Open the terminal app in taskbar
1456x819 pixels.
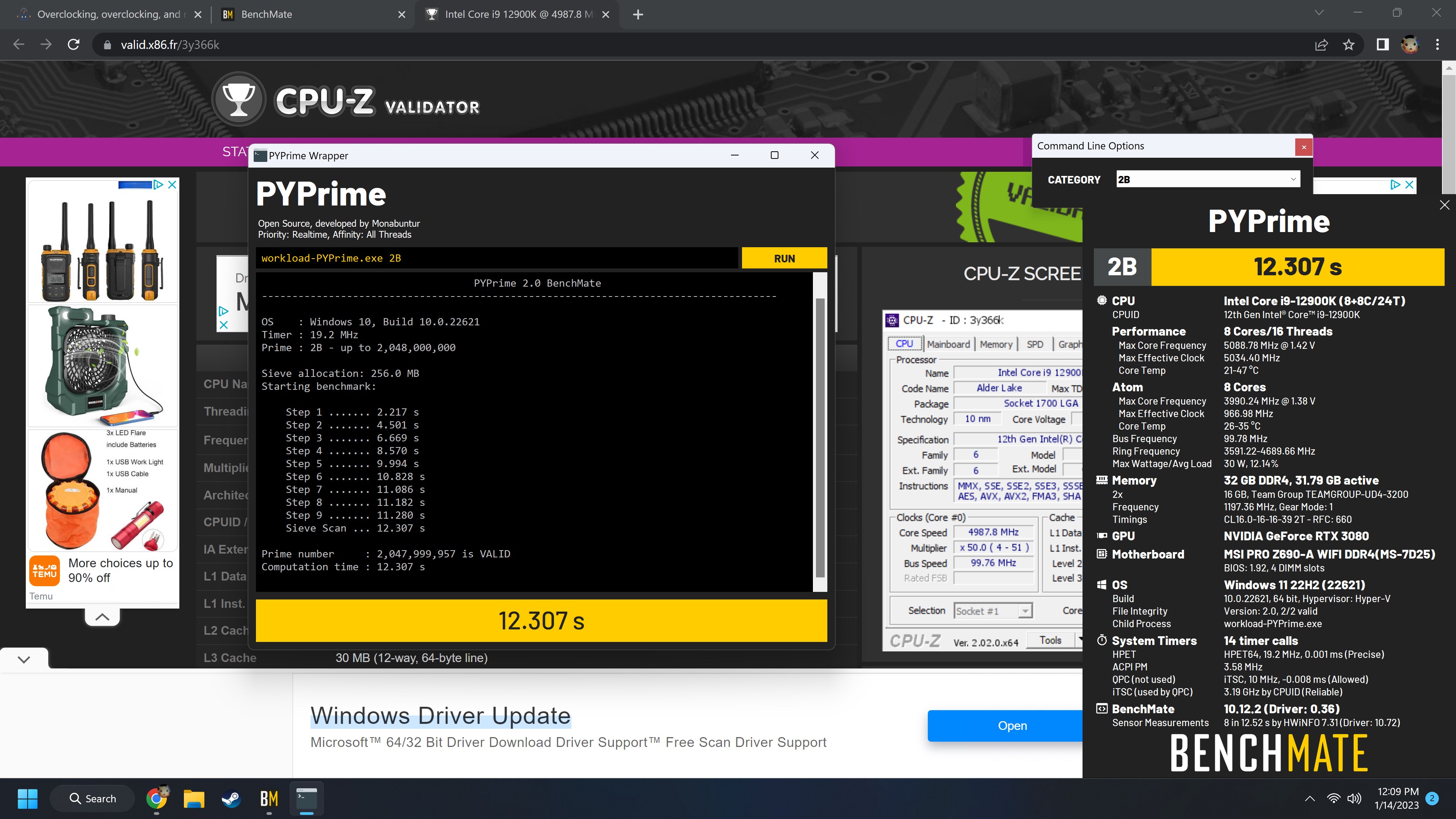306,799
